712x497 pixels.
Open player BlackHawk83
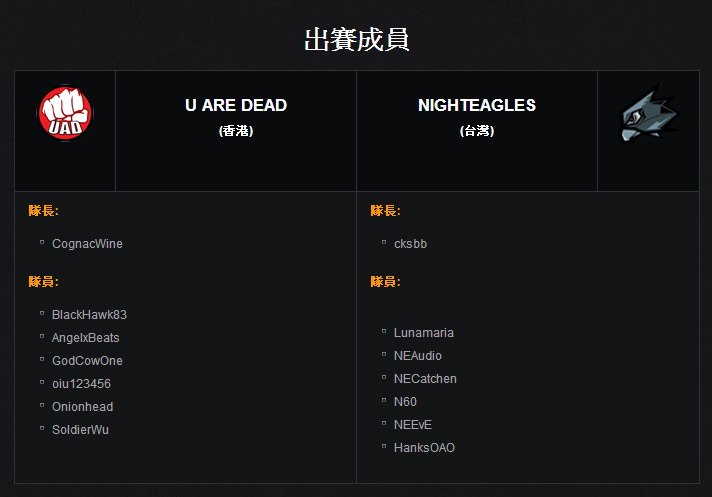click(x=89, y=315)
